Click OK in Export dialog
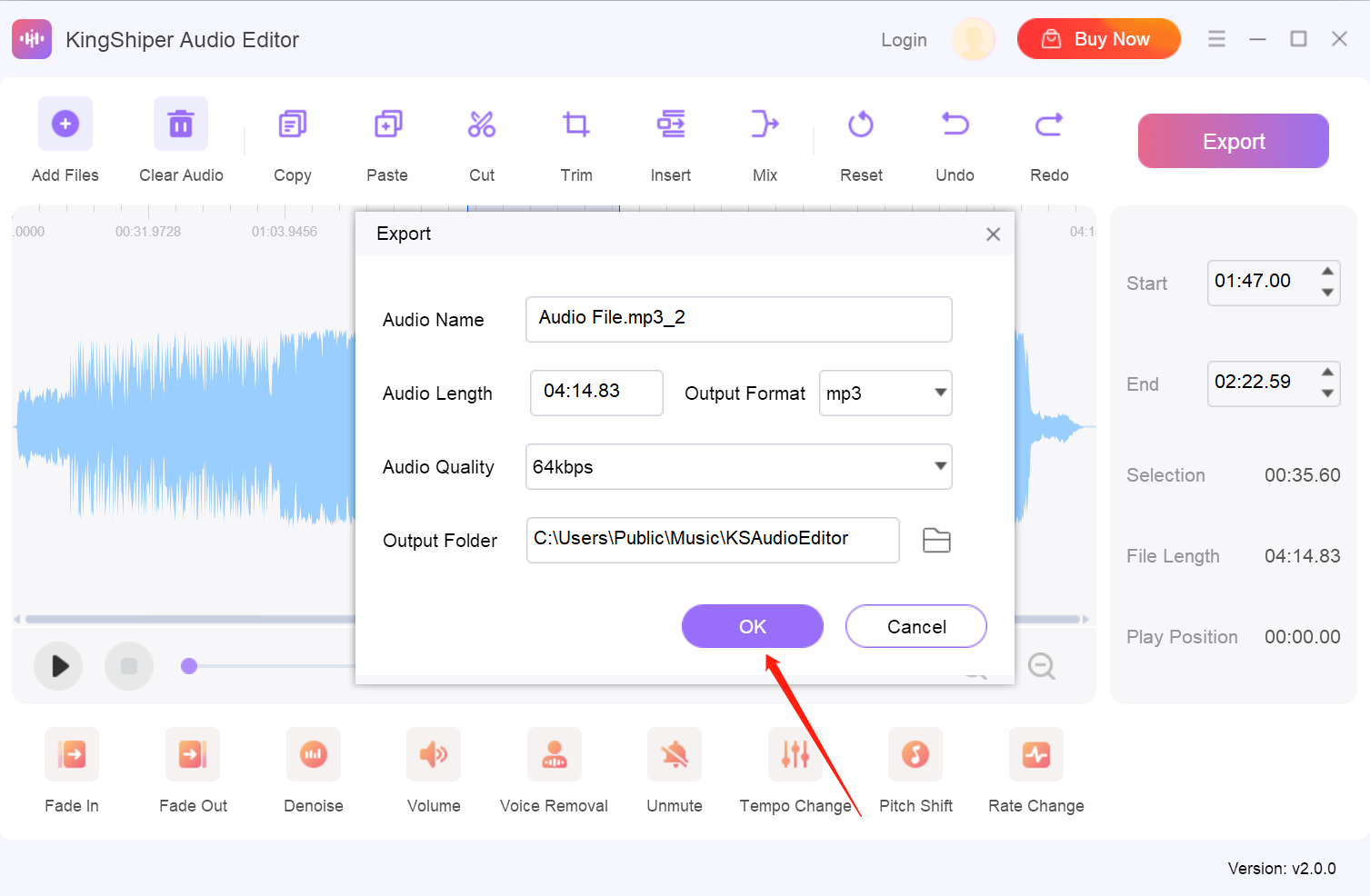Image resolution: width=1370 pixels, height=896 pixels. [753, 626]
